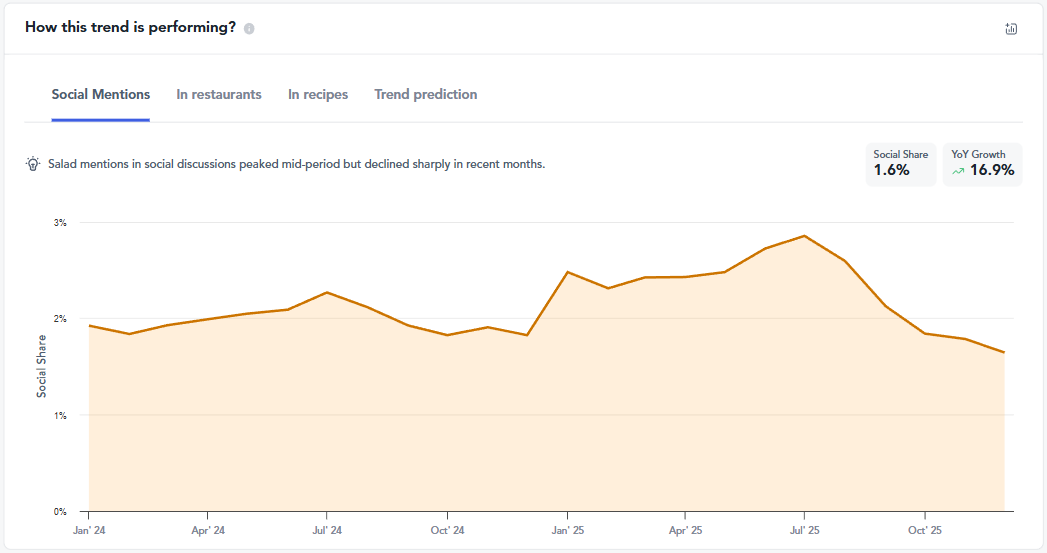Click the chart line peak at Jul' 25
Screen dimensions: 1047x553
pos(805,236)
